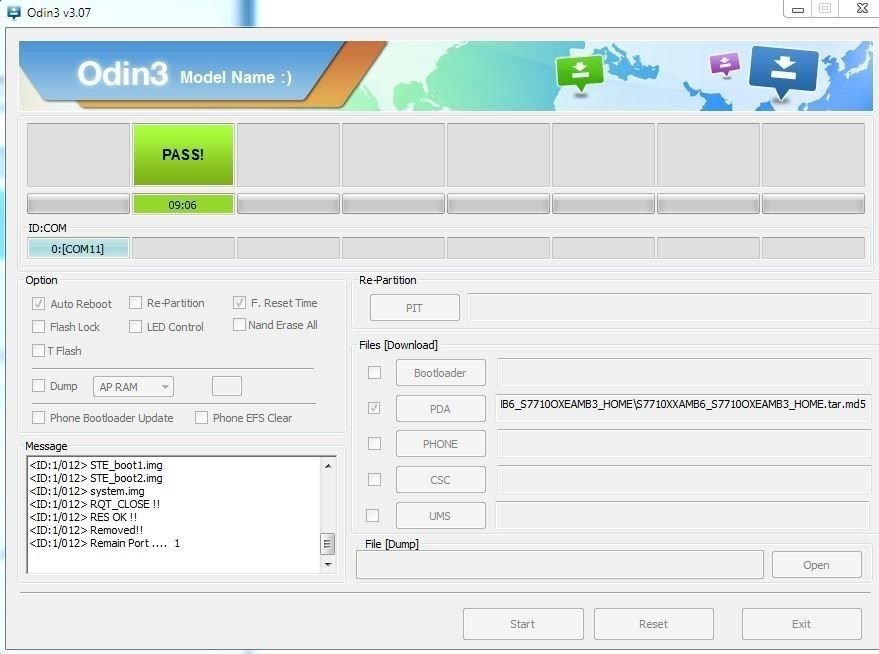
Task: Click the UMS file button
Action: pyautogui.click(x=440, y=516)
